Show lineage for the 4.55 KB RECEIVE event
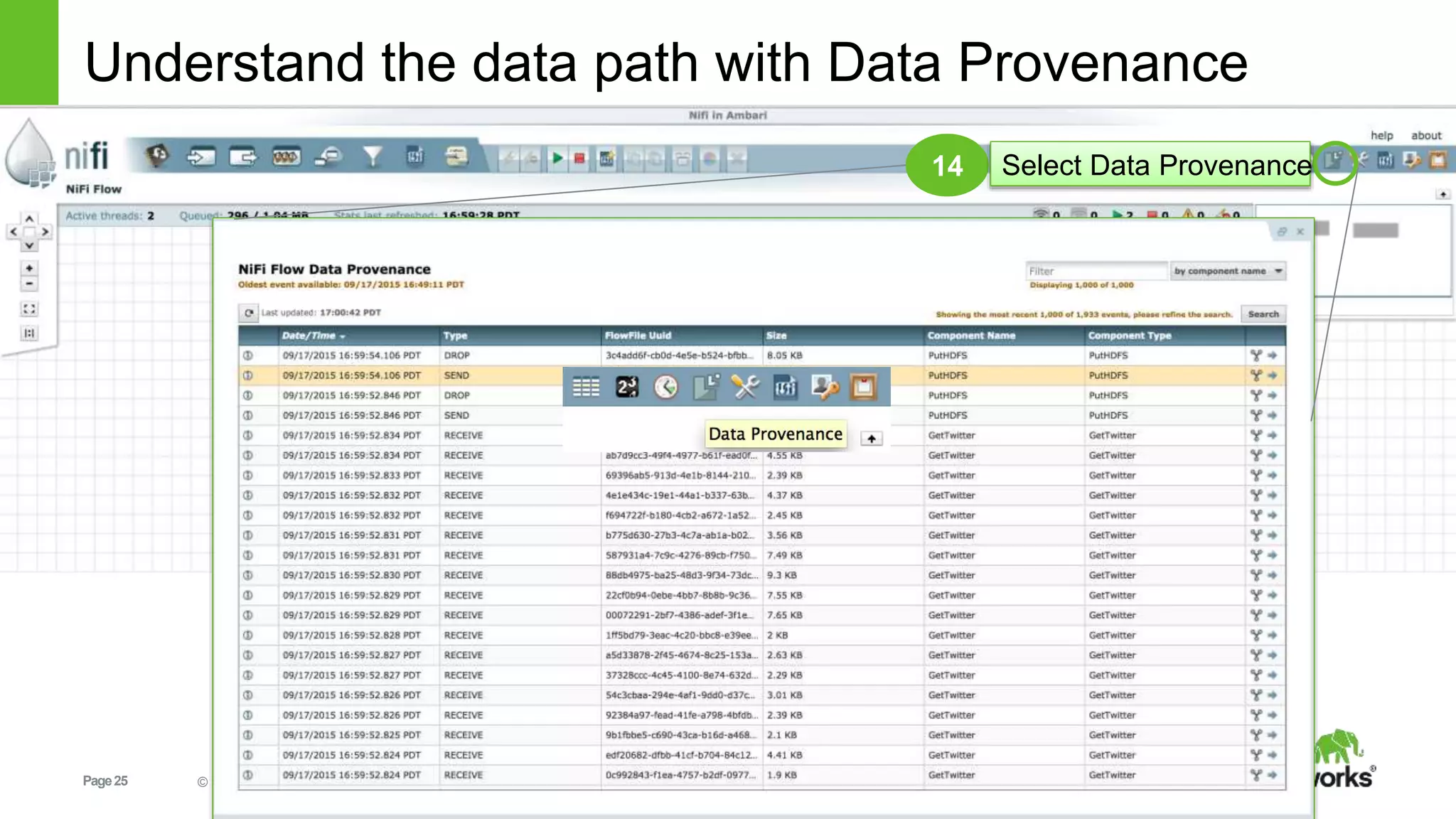 1256,455
